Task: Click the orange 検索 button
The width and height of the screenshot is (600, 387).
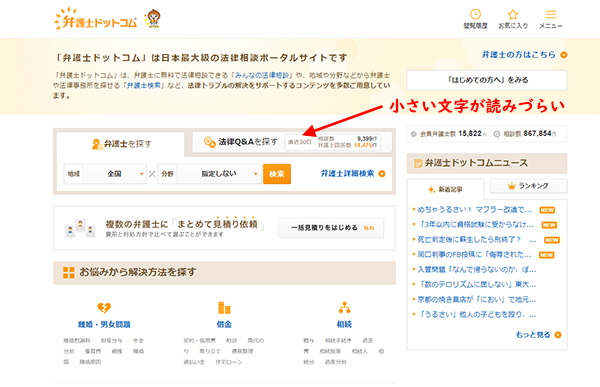Action: pos(277,174)
